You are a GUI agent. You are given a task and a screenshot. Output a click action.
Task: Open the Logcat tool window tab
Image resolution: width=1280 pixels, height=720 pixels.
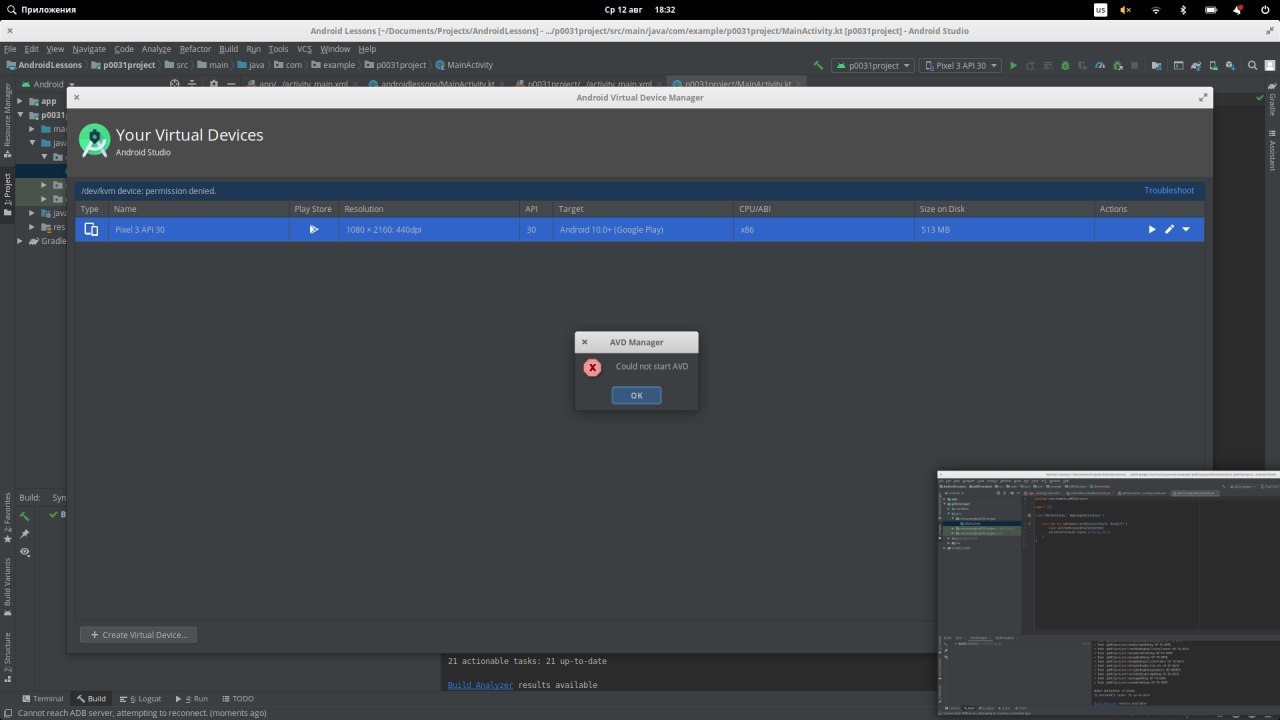tap(139, 699)
